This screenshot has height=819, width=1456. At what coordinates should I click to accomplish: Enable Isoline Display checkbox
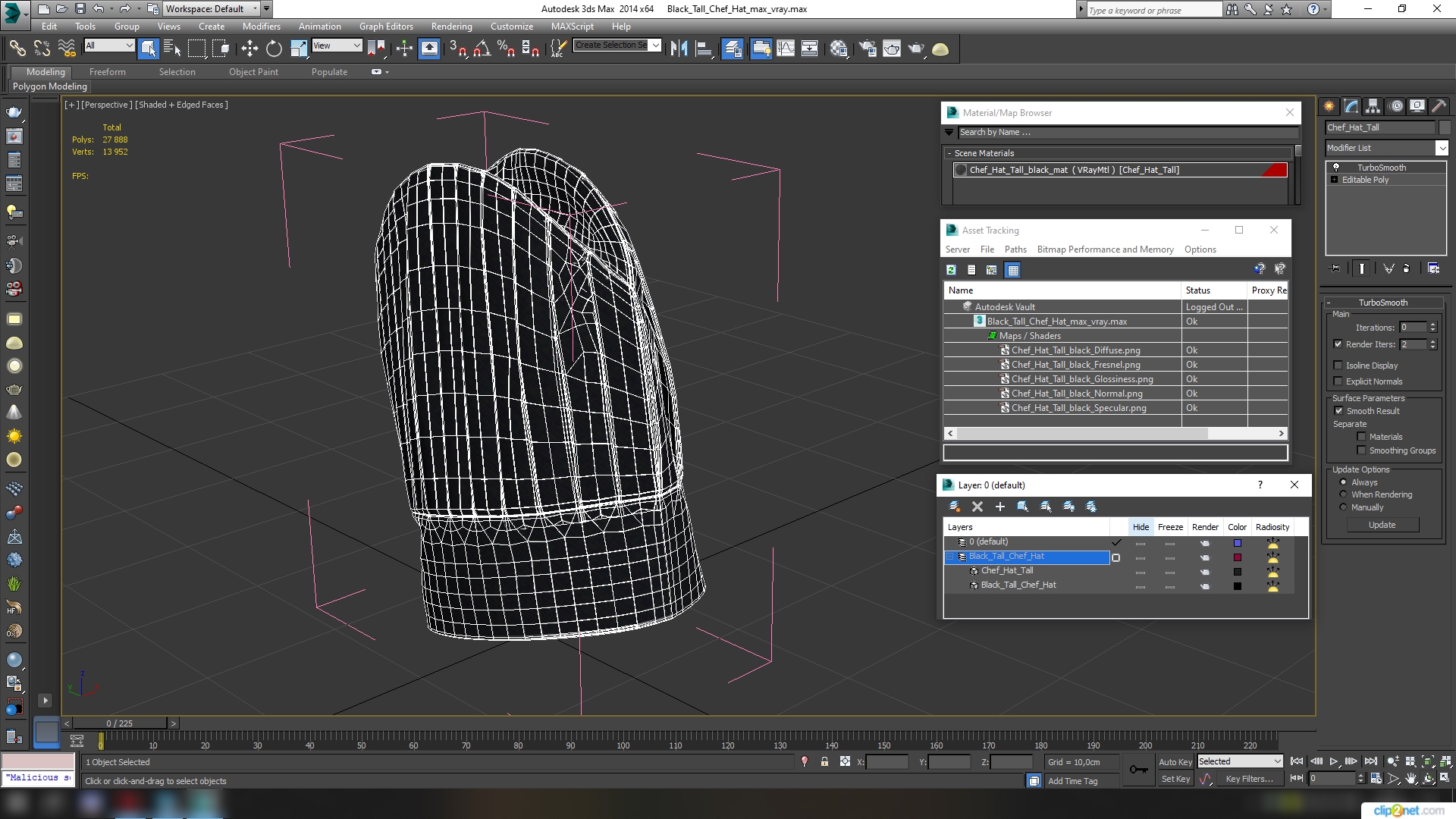pyautogui.click(x=1338, y=366)
